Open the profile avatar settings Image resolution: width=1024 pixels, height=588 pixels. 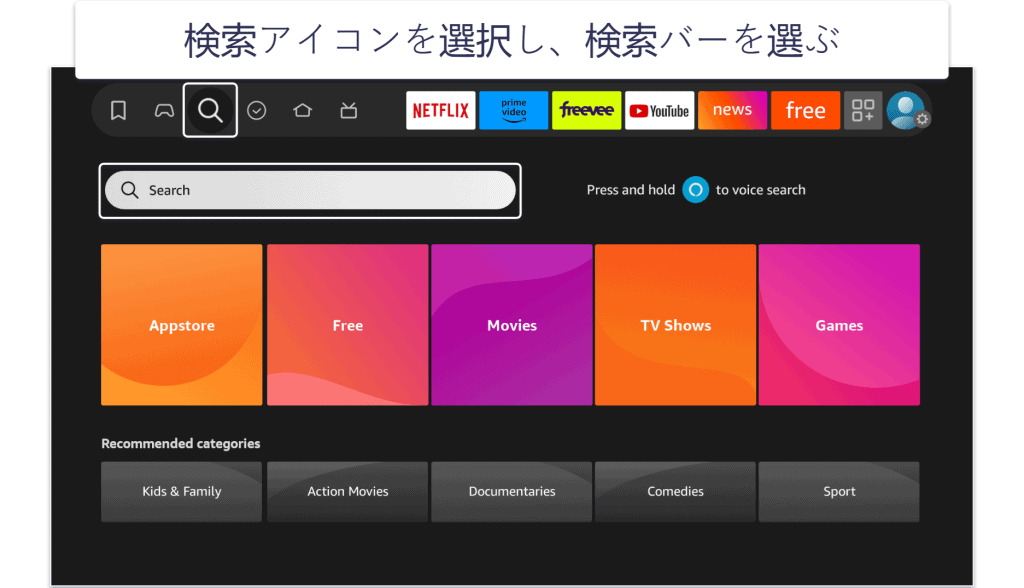coord(906,110)
